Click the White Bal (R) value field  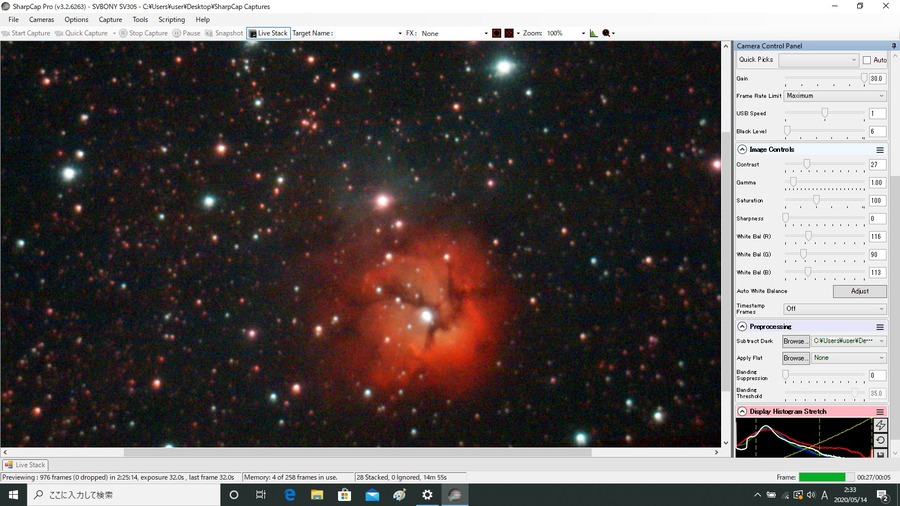pos(878,236)
